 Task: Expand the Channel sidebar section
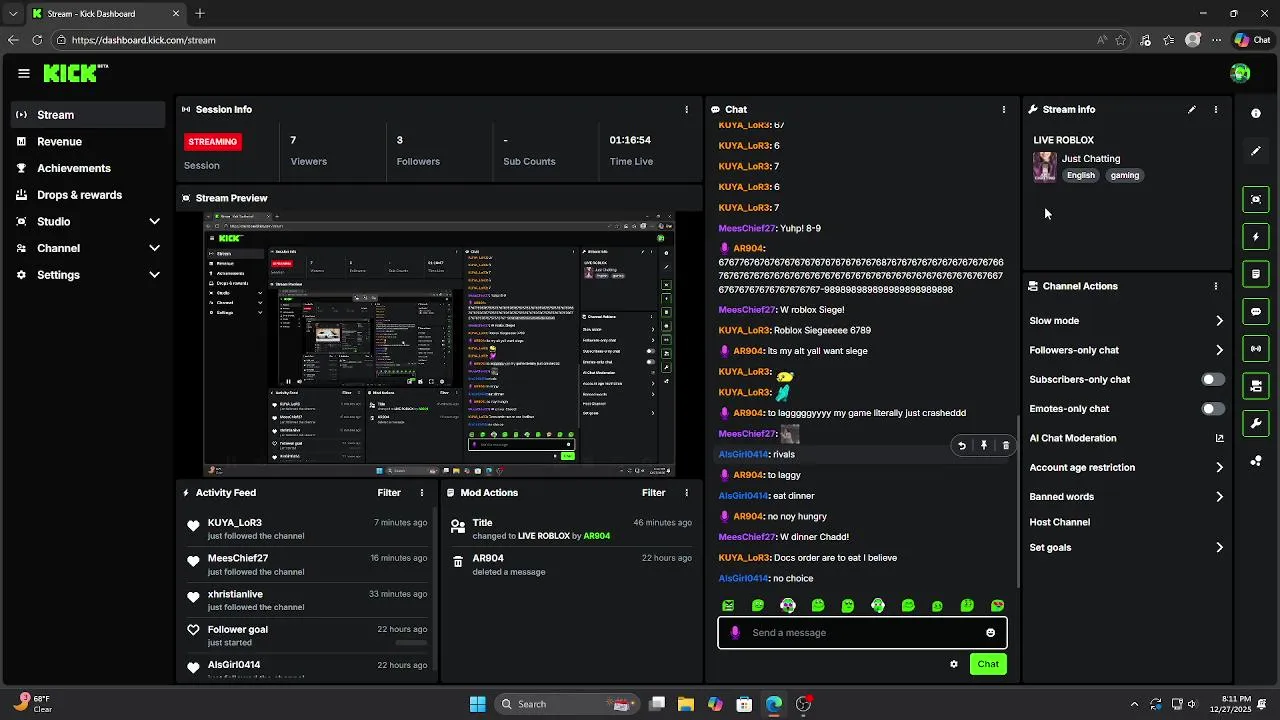(154, 248)
